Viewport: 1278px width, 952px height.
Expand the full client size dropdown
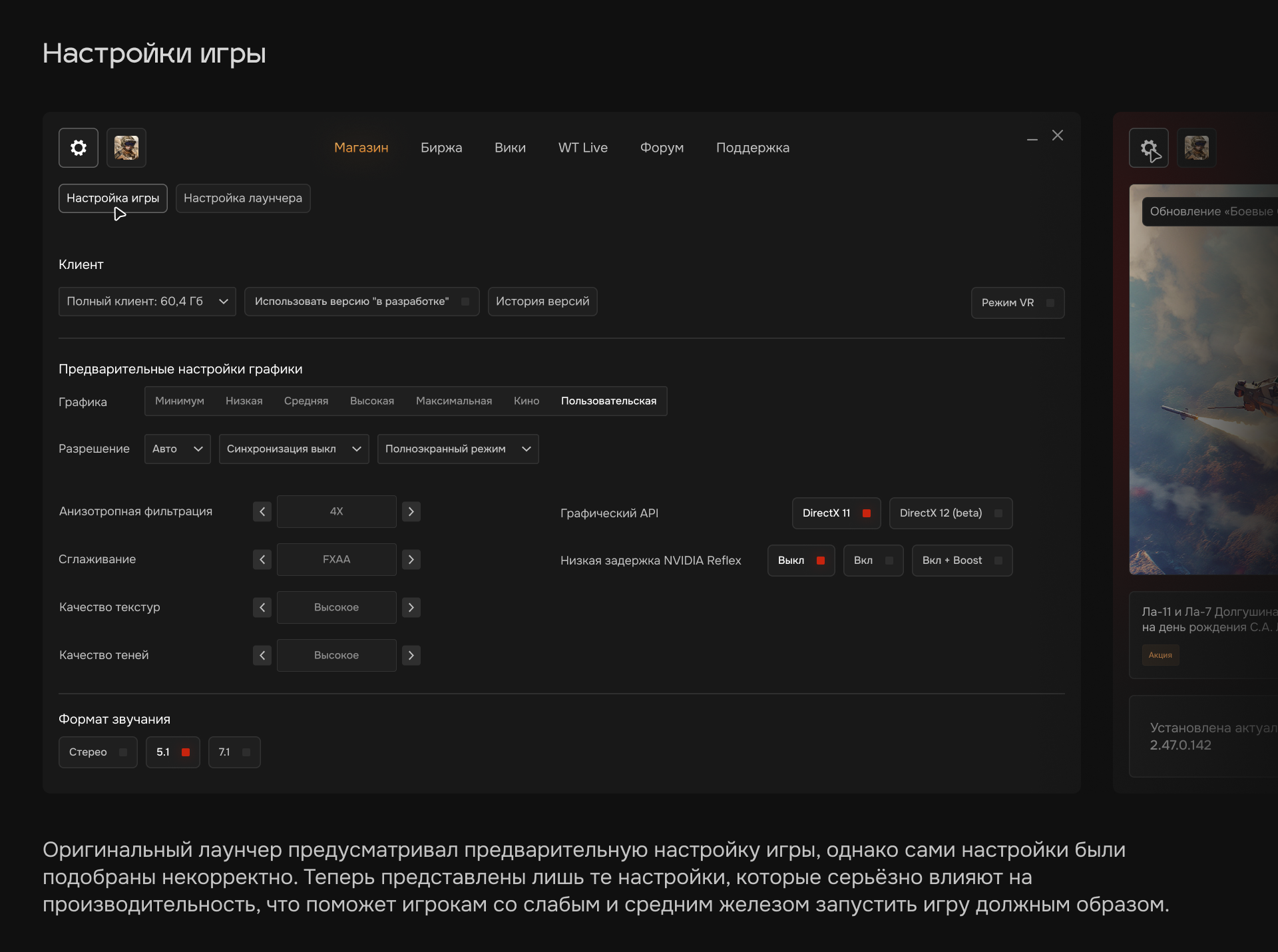(147, 302)
